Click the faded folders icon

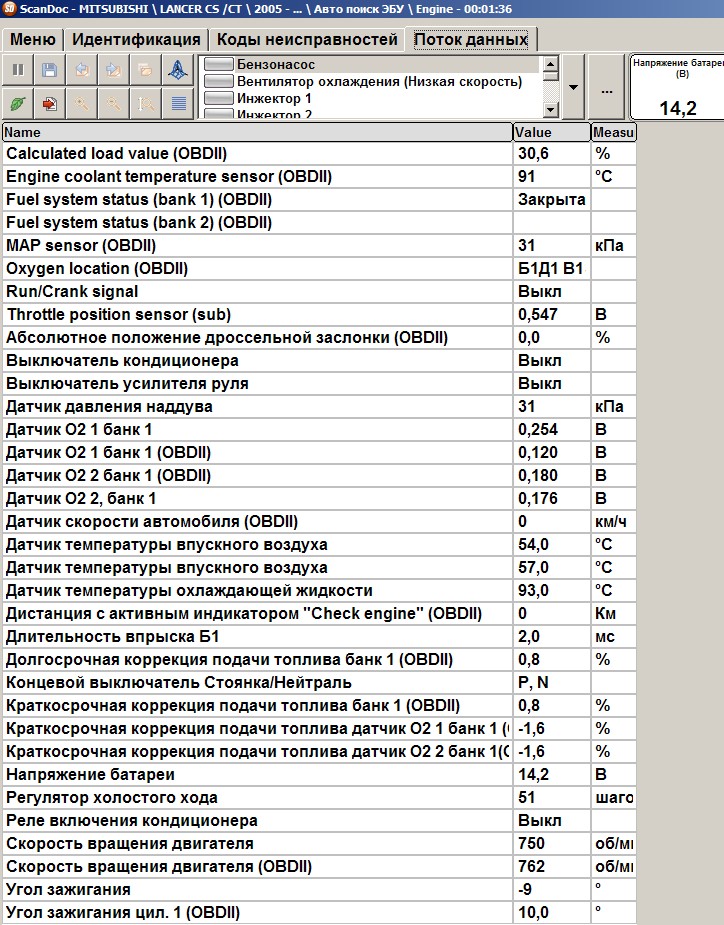tap(145, 70)
